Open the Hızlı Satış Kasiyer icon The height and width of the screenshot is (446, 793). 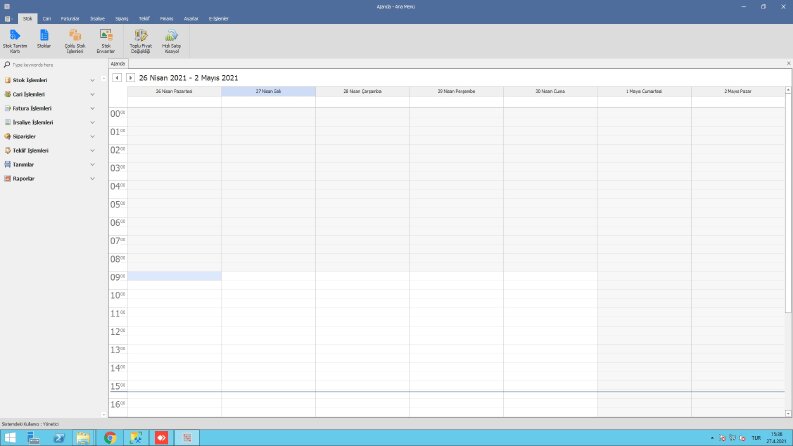pyautogui.click(x=171, y=41)
